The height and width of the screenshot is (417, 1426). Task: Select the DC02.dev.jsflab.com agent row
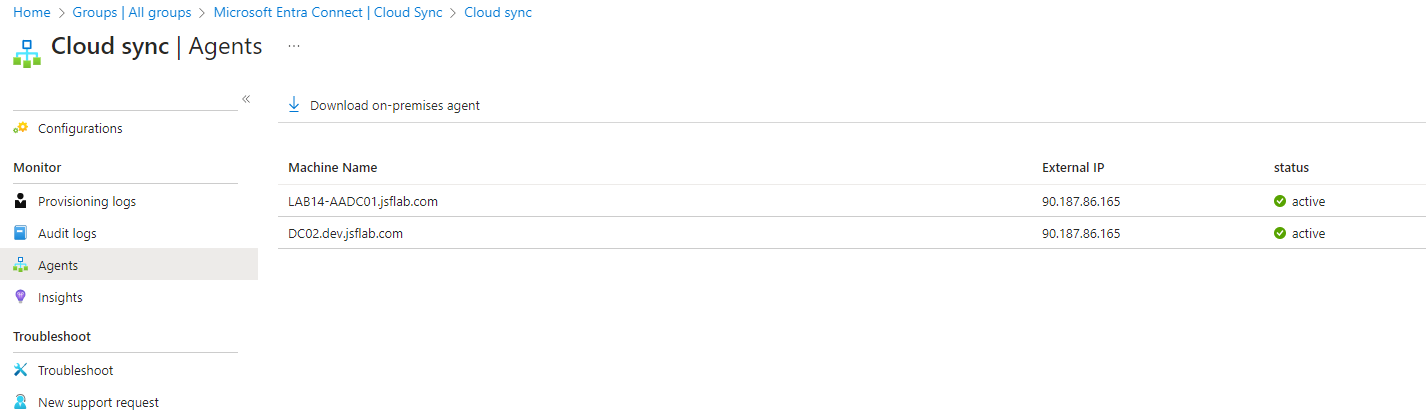(x=851, y=233)
